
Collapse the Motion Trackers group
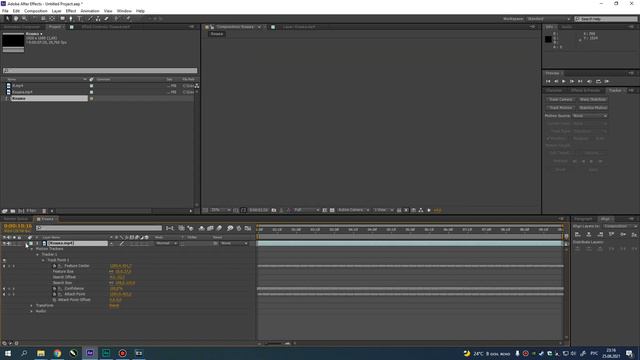pos(32,249)
